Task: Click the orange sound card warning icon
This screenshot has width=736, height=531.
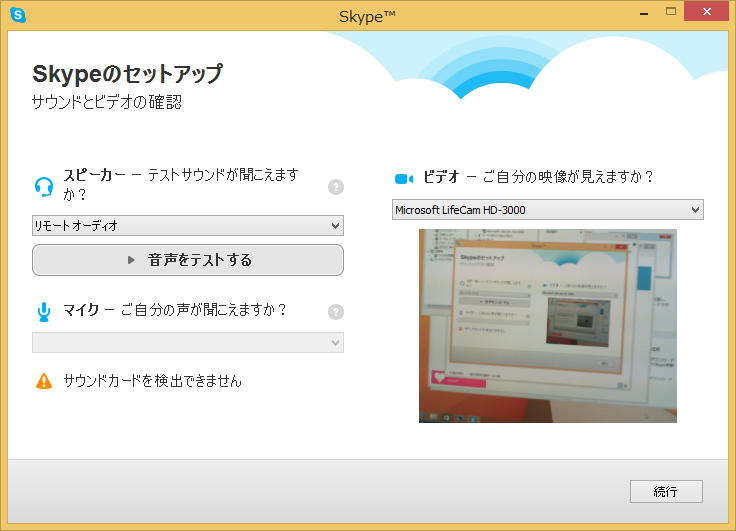Action: point(44,381)
